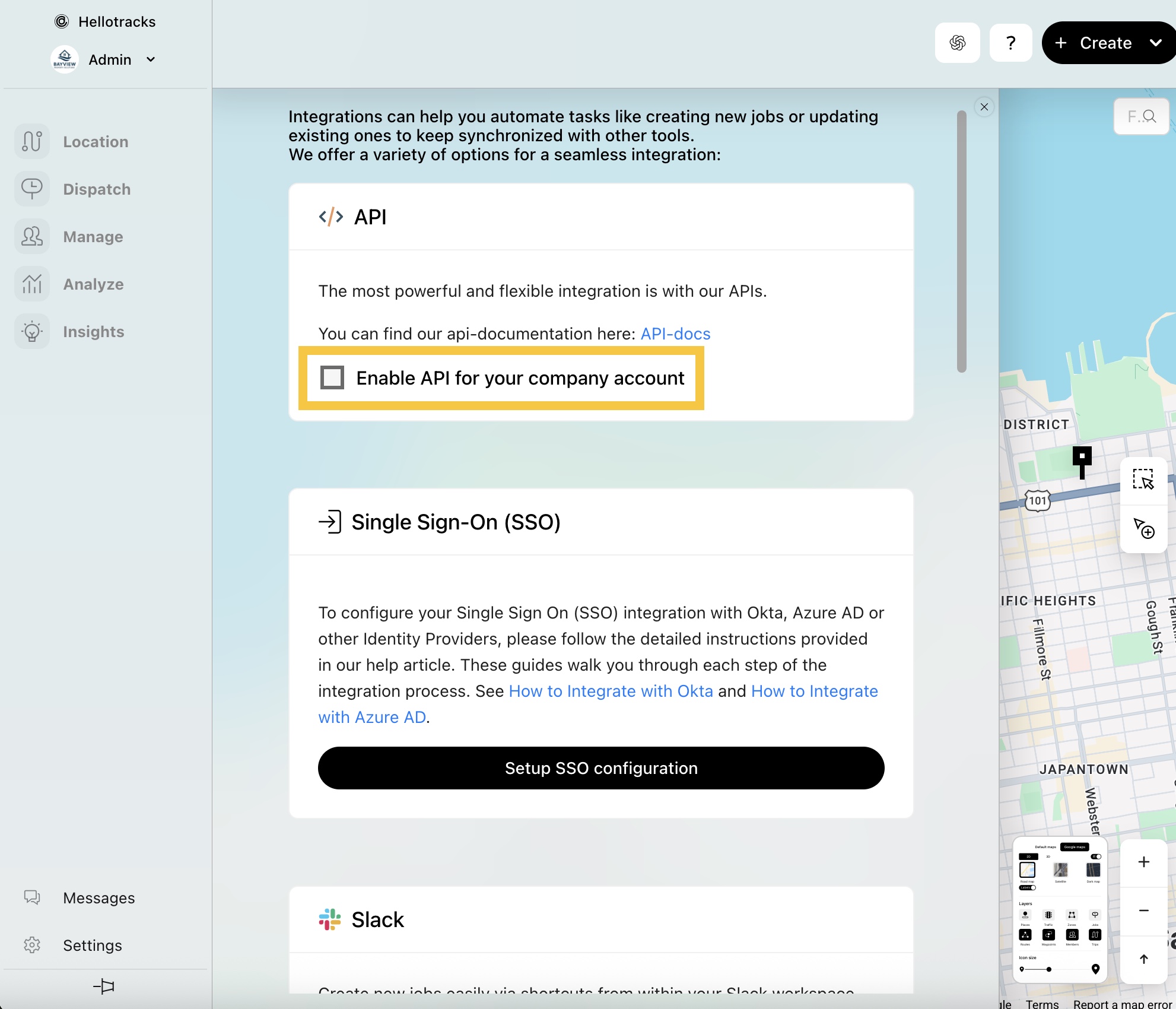The image size is (1176, 1009).
Task: Toggle the Traffic layer on map
Action: (x=1048, y=915)
